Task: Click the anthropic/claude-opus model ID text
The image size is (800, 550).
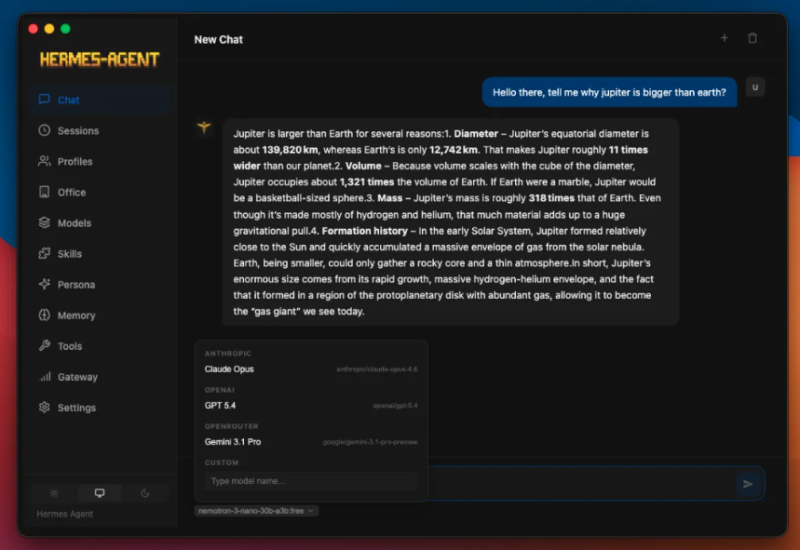Action: (x=377, y=369)
